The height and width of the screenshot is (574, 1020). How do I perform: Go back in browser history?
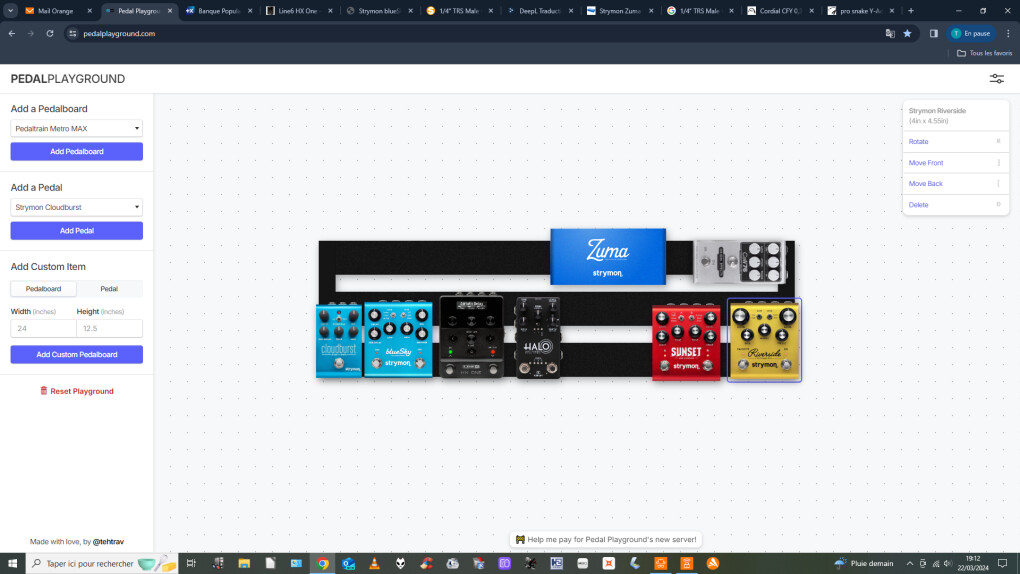click(12, 33)
